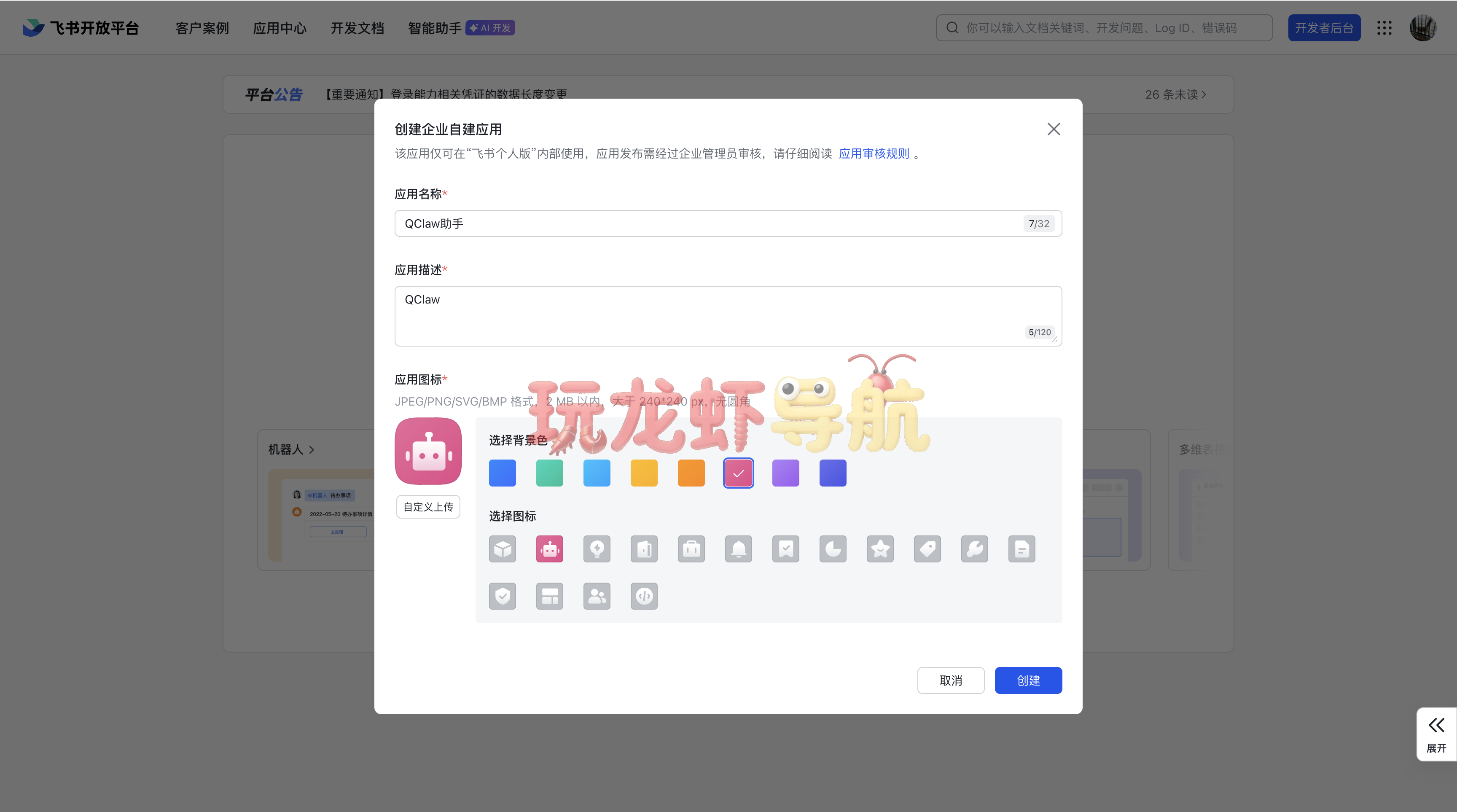
Task: Open user avatar profile menu
Action: 1423,28
